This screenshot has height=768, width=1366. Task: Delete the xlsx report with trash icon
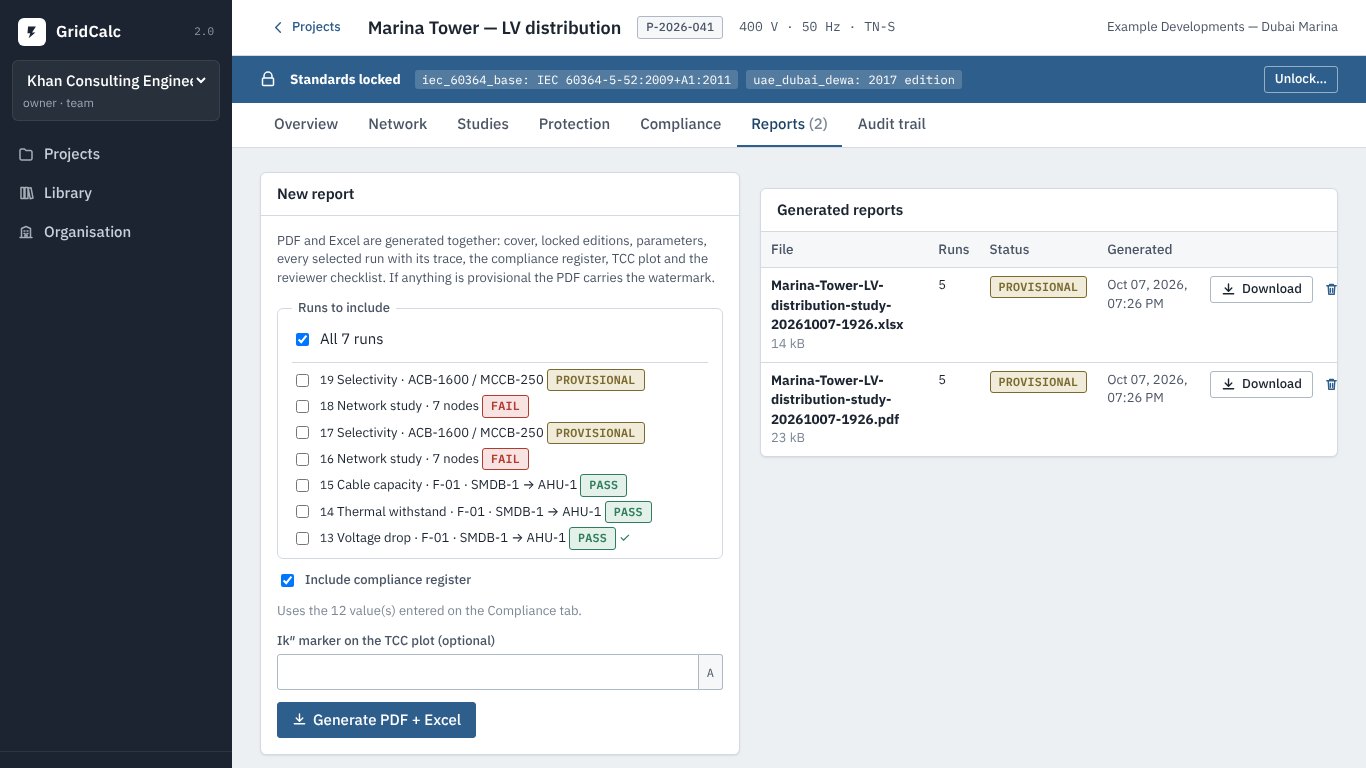pyautogui.click(x=1331, y=289)
